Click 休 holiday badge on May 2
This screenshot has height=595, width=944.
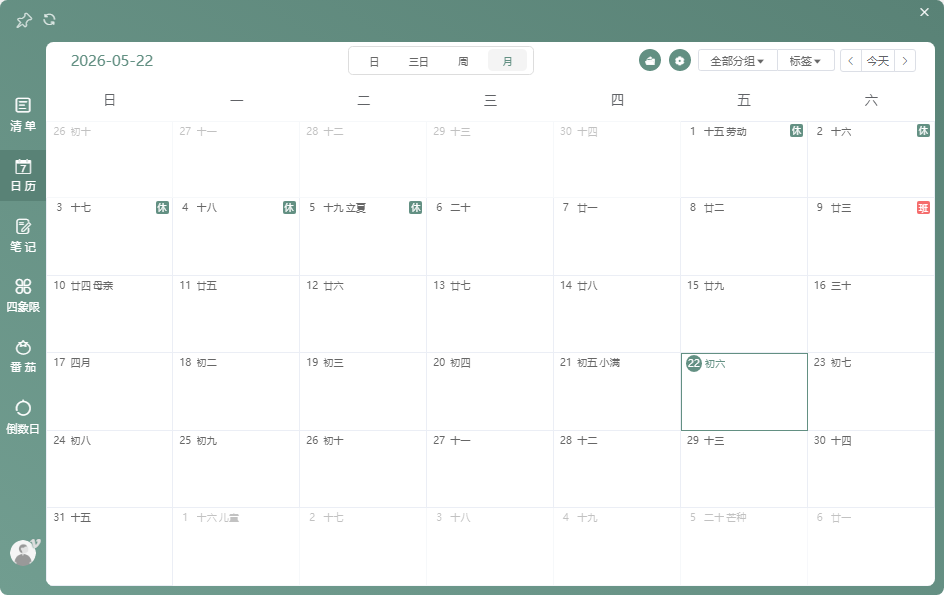[923, 131]
